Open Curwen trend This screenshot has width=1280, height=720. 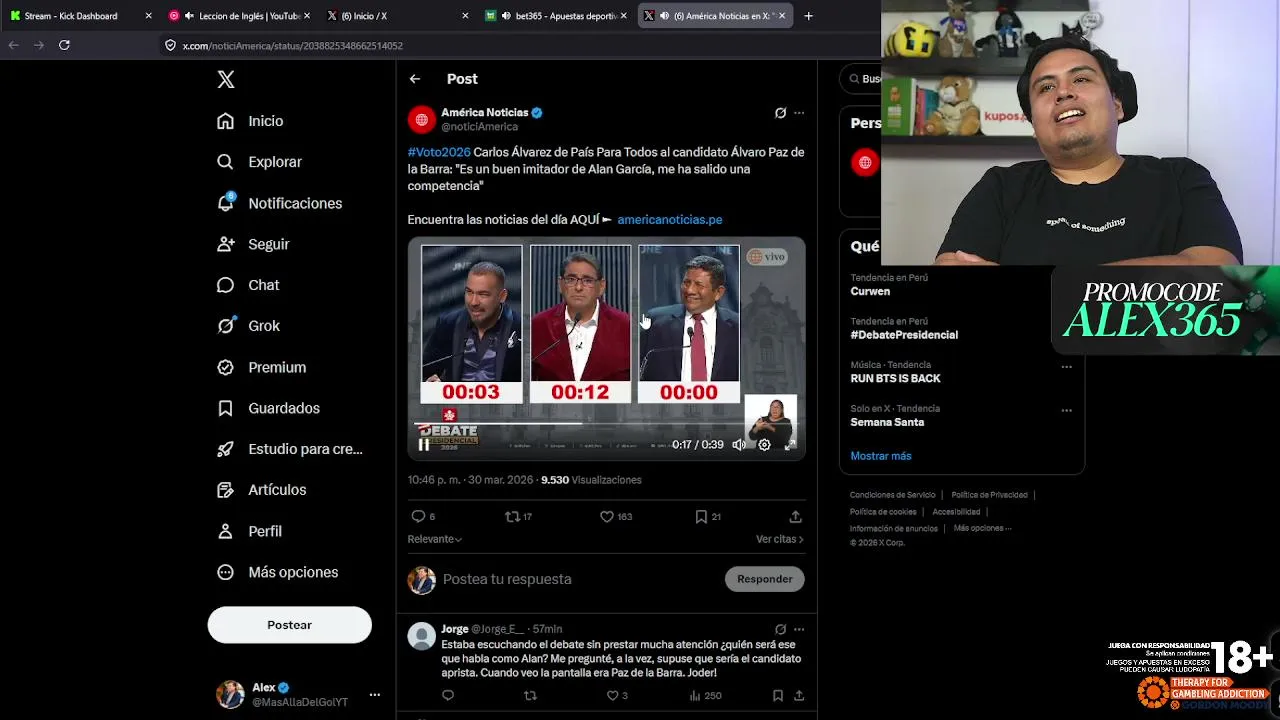[870, 292]
